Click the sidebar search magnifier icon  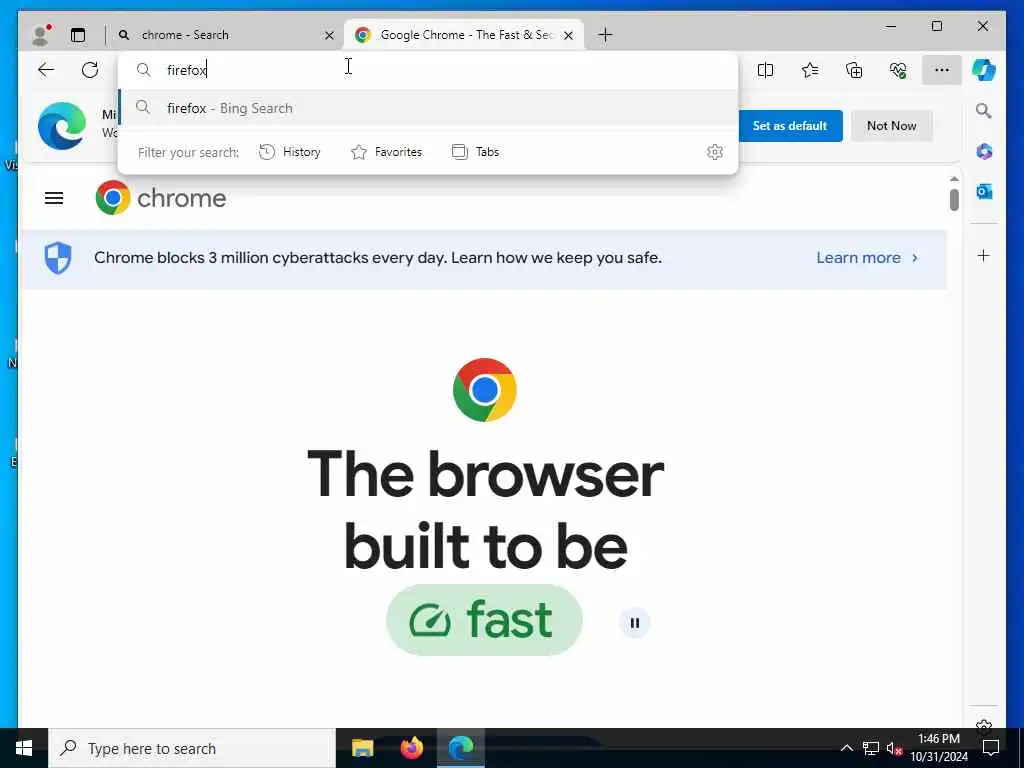[x=984, y=111]
